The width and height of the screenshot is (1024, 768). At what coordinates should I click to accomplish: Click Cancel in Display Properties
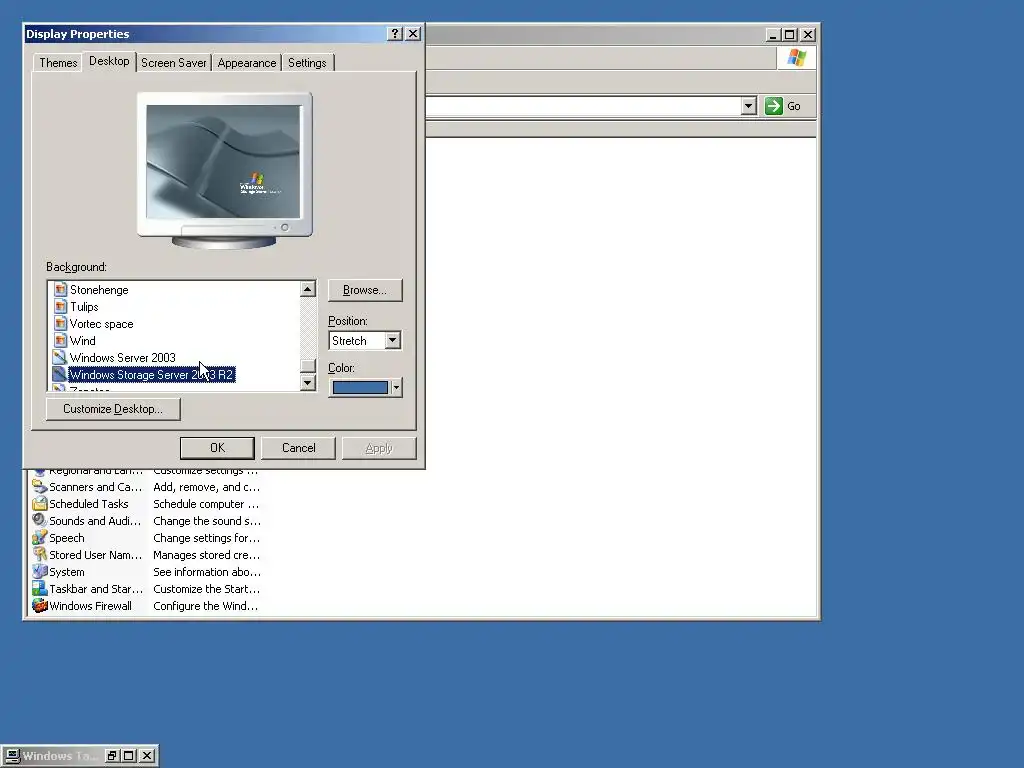pyautogui.click(x=298, y=448)
